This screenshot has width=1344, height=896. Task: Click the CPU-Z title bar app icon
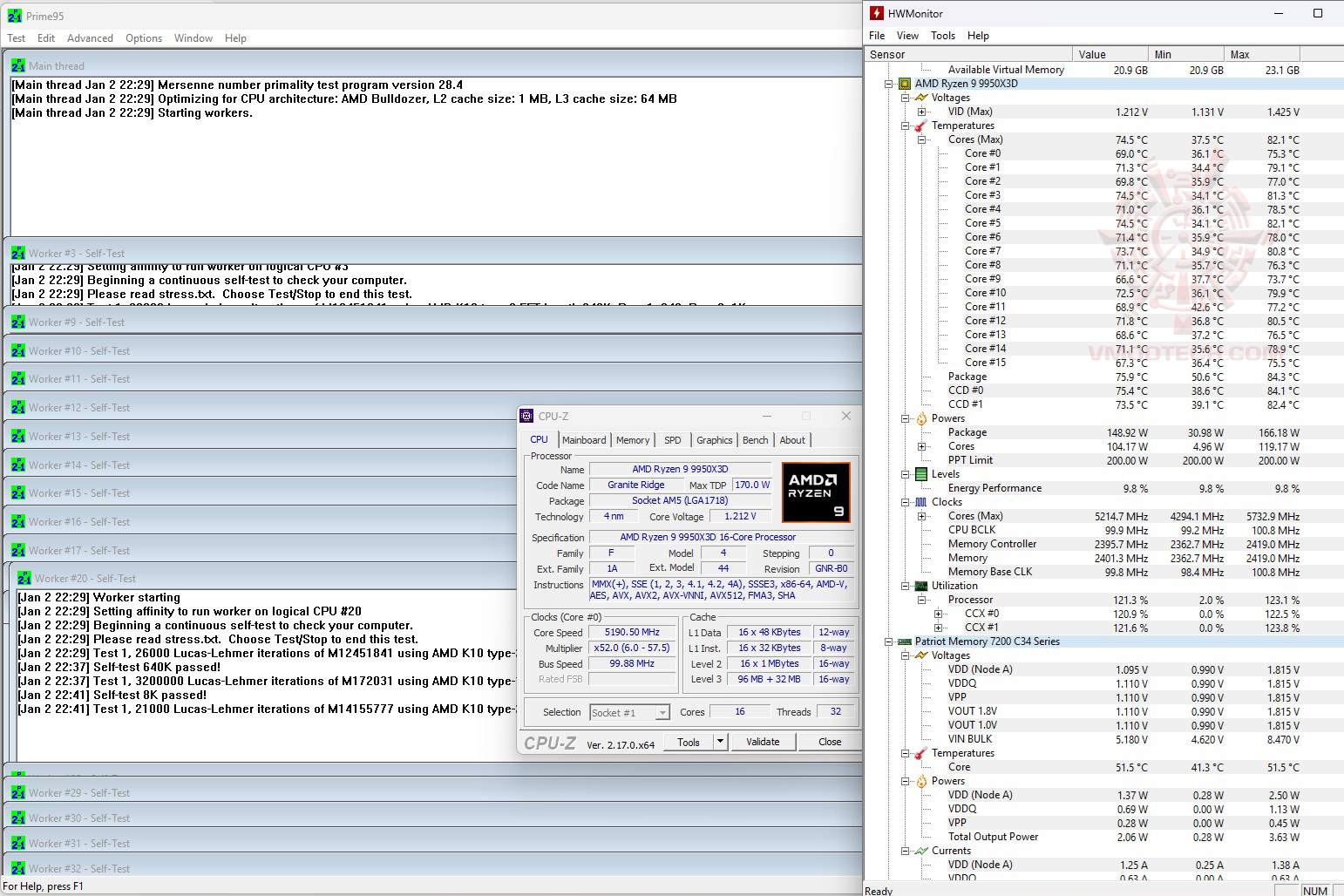coord(526,416)
